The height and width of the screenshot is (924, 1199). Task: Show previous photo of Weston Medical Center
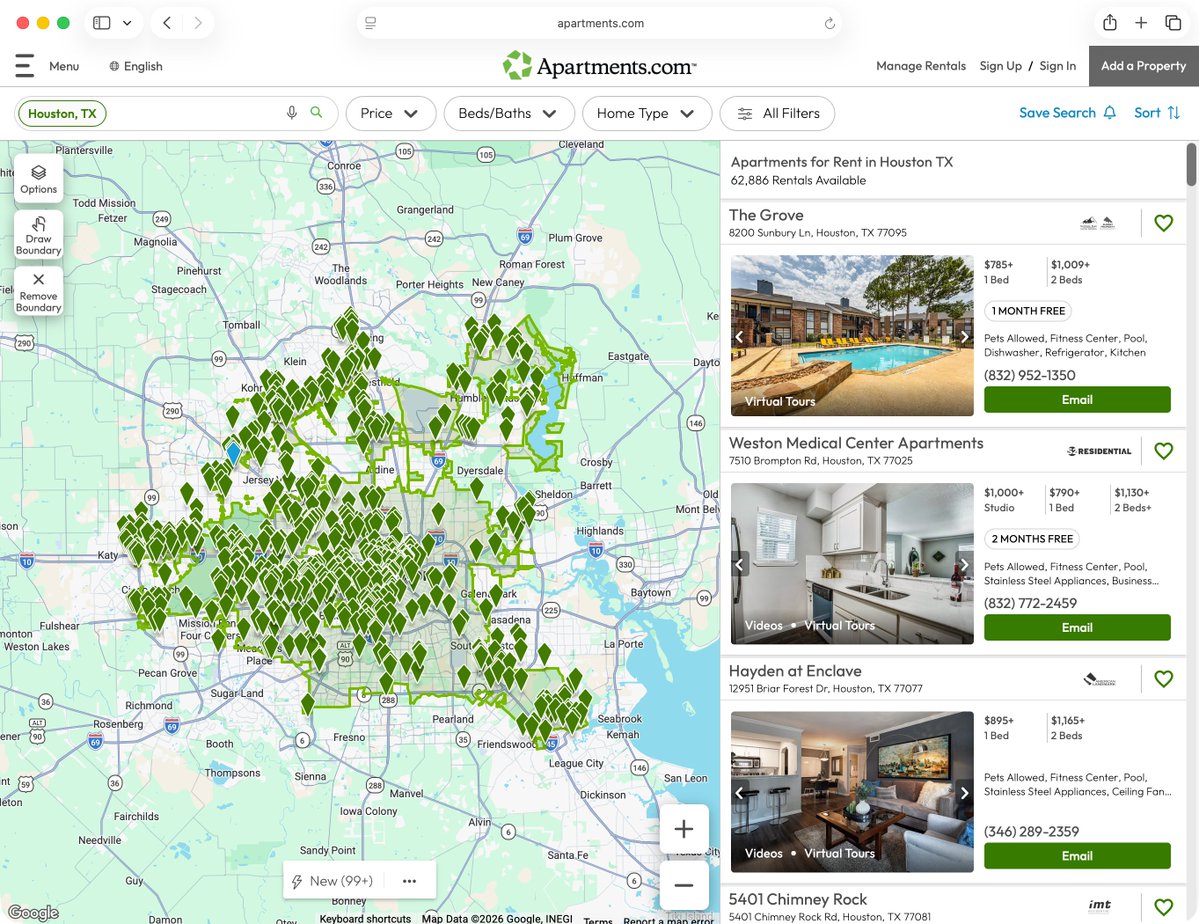tap(739, 564)
